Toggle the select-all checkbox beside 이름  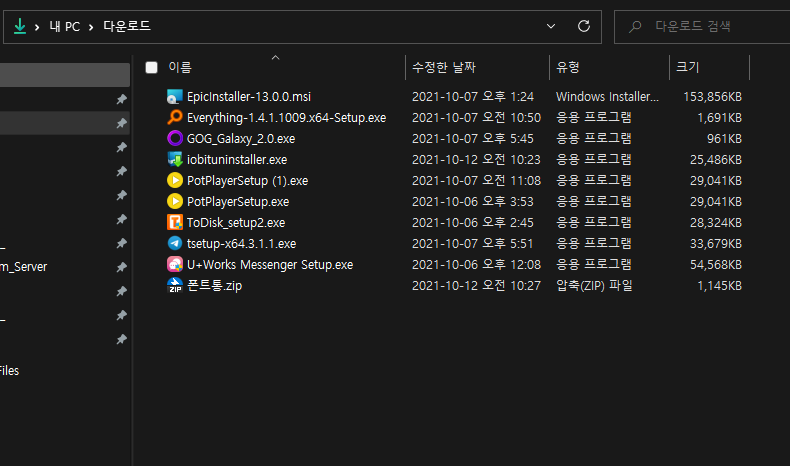click(151, 68)
